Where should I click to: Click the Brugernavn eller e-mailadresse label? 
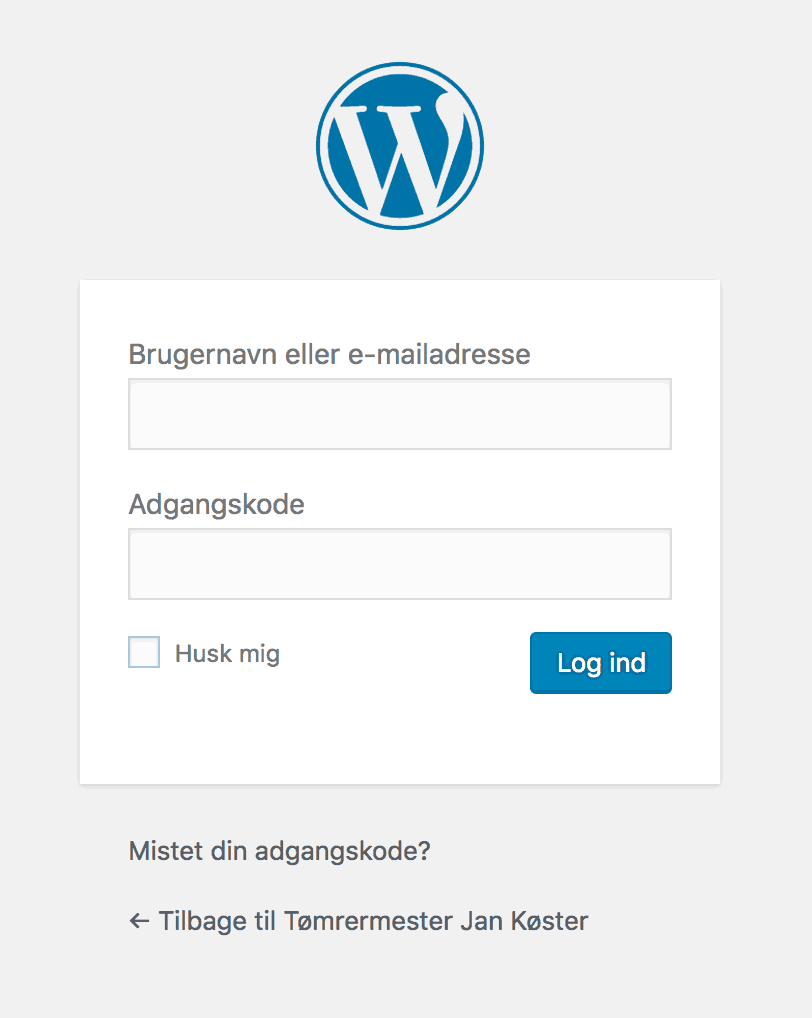point(329,354)
